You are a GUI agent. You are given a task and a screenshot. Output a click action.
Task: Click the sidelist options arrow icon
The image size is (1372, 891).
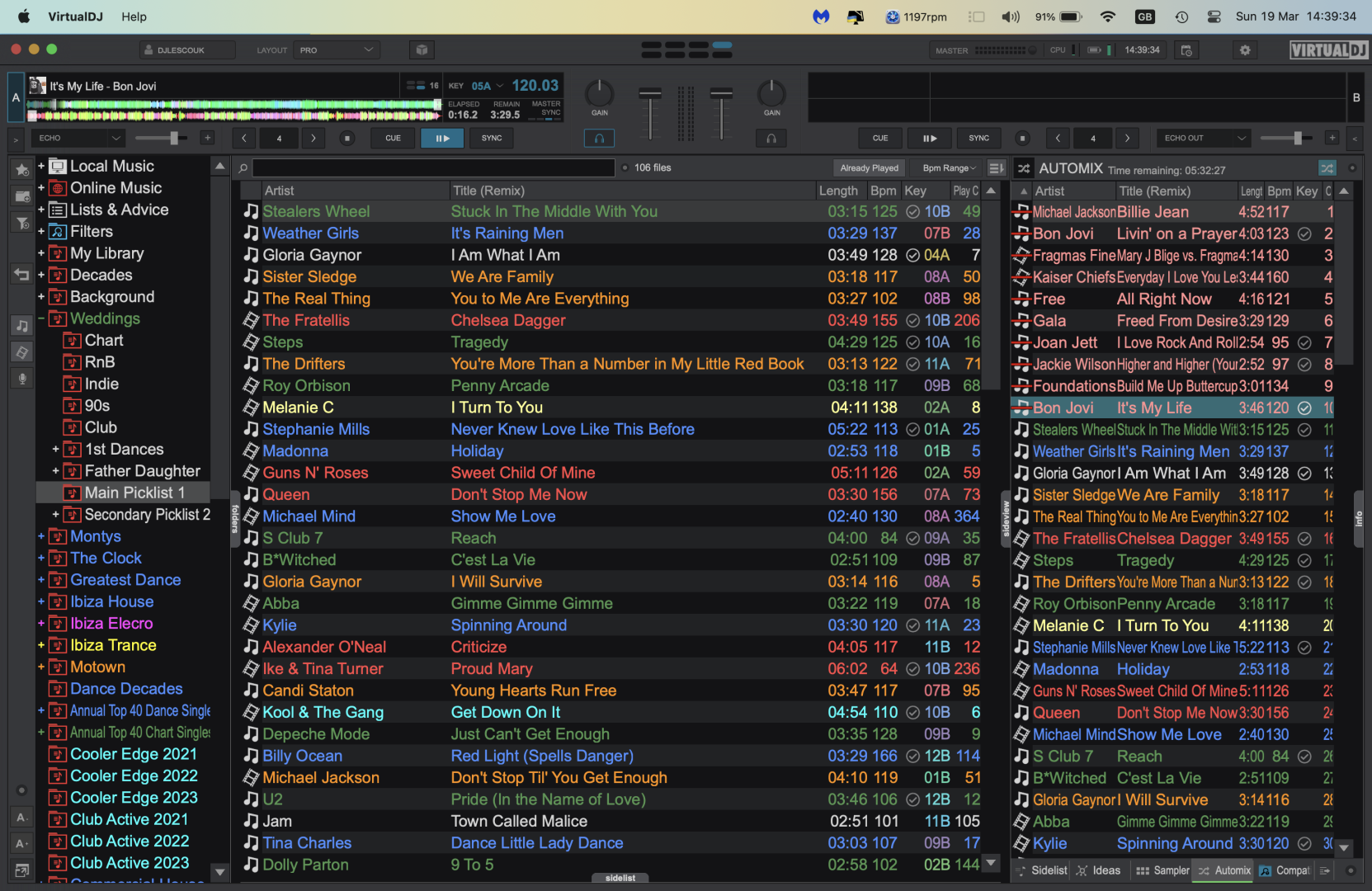1325,870
